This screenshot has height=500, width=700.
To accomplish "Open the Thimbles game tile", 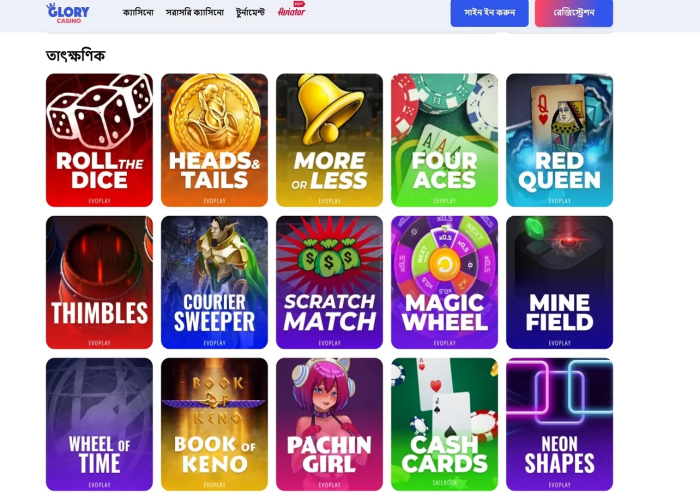I will point(99,282).
